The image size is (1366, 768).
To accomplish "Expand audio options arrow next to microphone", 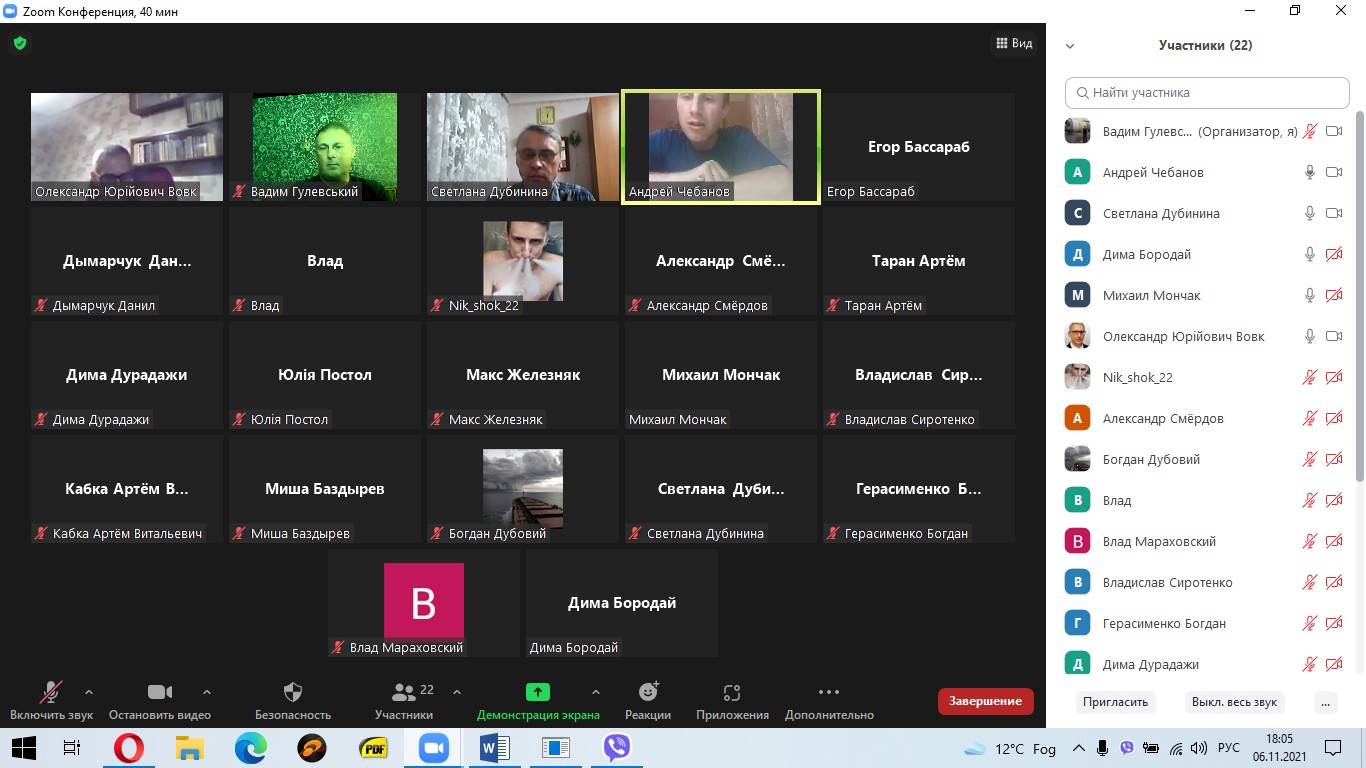I will 89,691.
